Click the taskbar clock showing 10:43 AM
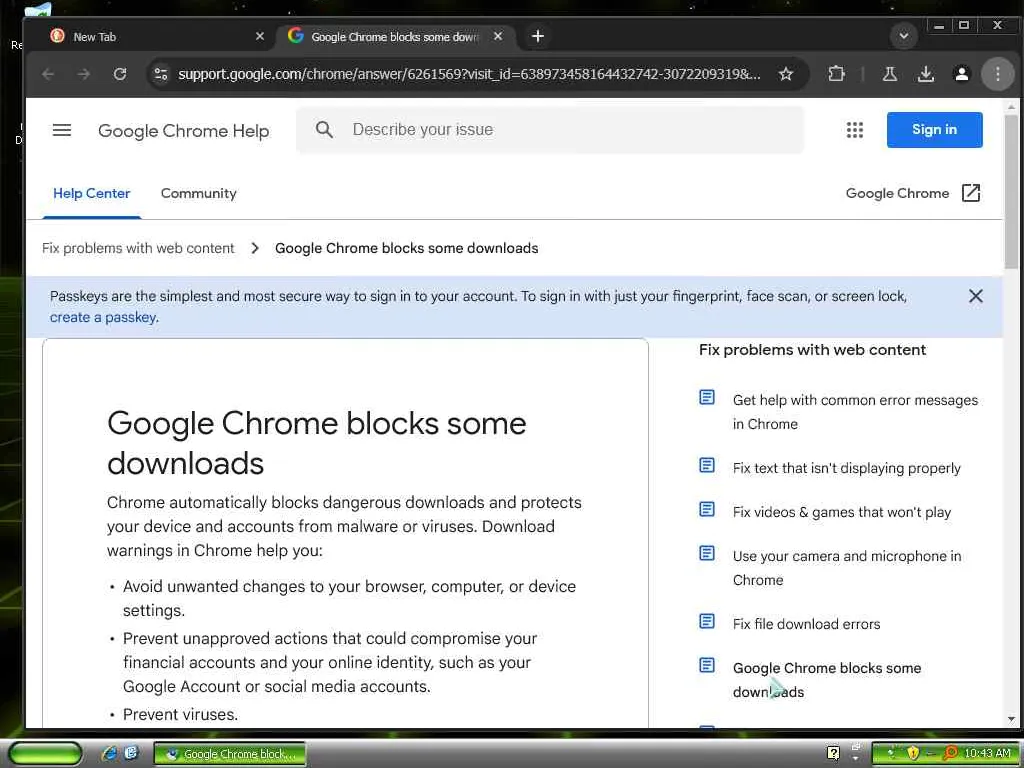 click(987, 754)
